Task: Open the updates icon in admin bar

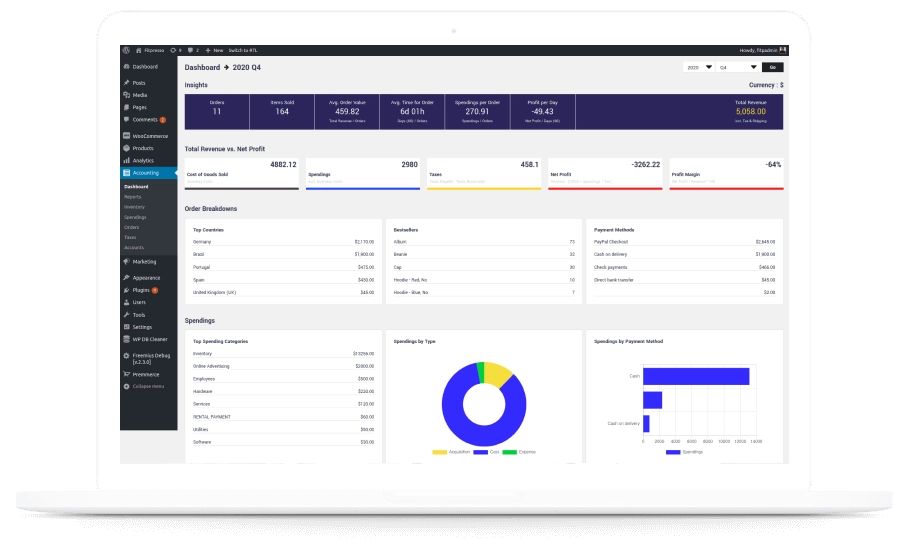Action: coord(176,50)
